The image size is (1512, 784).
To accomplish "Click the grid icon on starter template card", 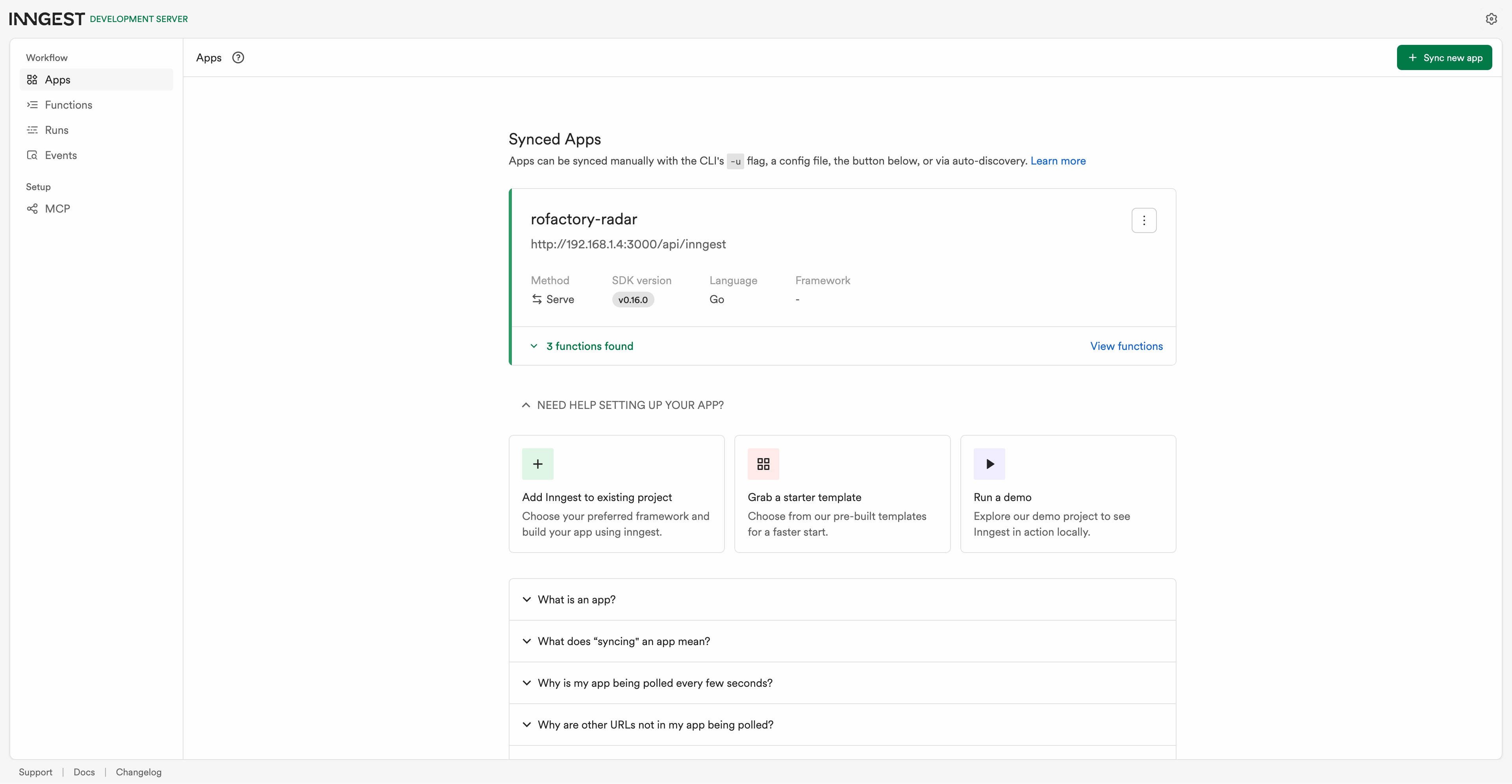I will pyautogui.click(x=763, y=464).
